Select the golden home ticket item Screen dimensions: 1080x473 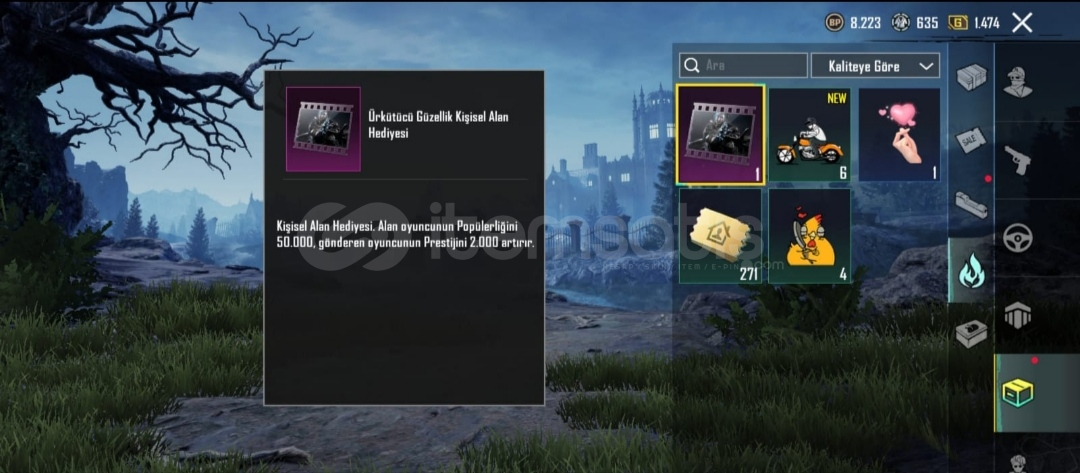click(720, 236)
